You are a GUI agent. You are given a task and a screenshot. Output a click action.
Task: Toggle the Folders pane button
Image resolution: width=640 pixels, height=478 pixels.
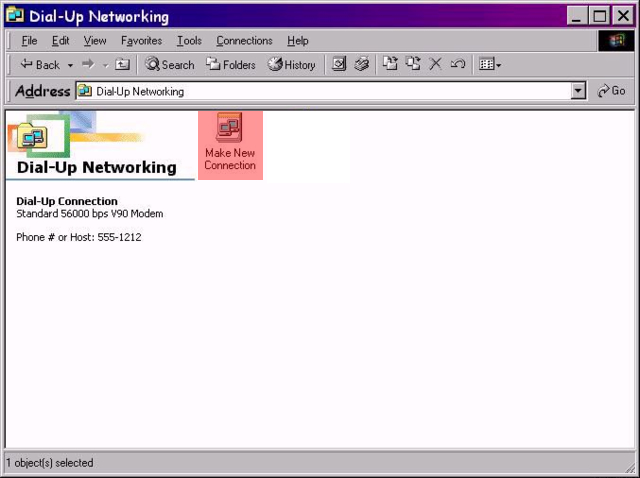(x=231, y=65)
